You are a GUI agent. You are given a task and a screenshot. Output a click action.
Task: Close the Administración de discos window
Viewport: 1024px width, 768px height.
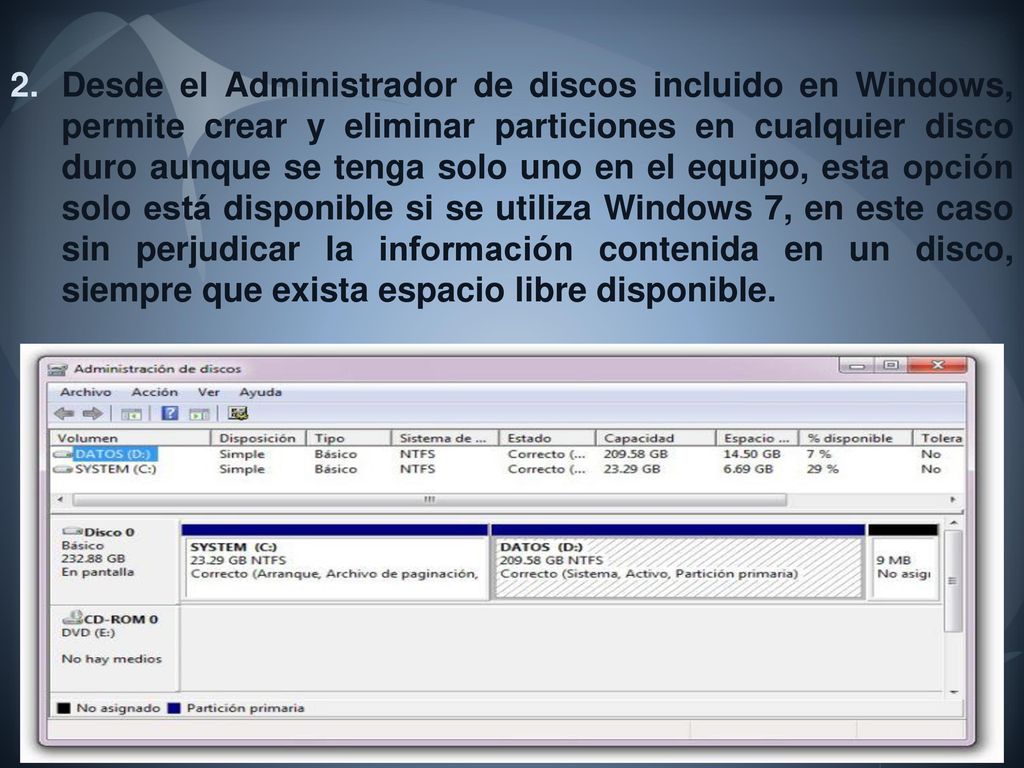coord(937,366)
